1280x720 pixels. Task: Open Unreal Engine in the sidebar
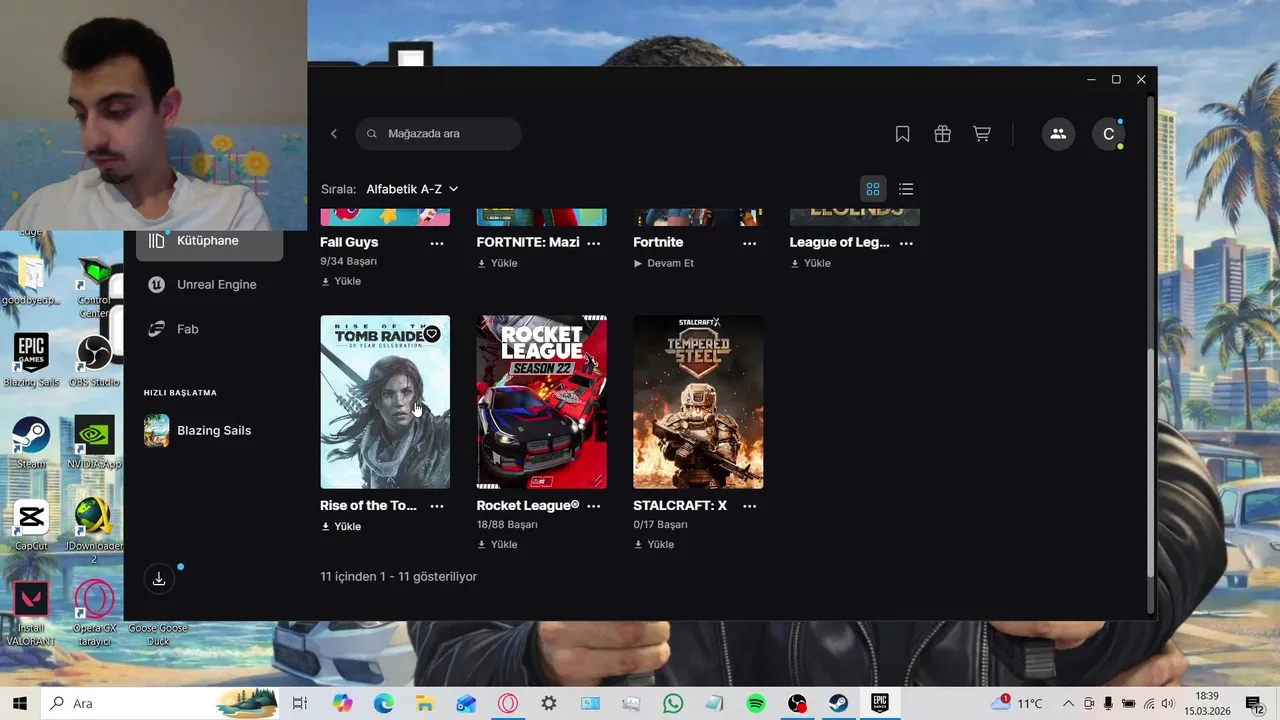tap(209, 285)
